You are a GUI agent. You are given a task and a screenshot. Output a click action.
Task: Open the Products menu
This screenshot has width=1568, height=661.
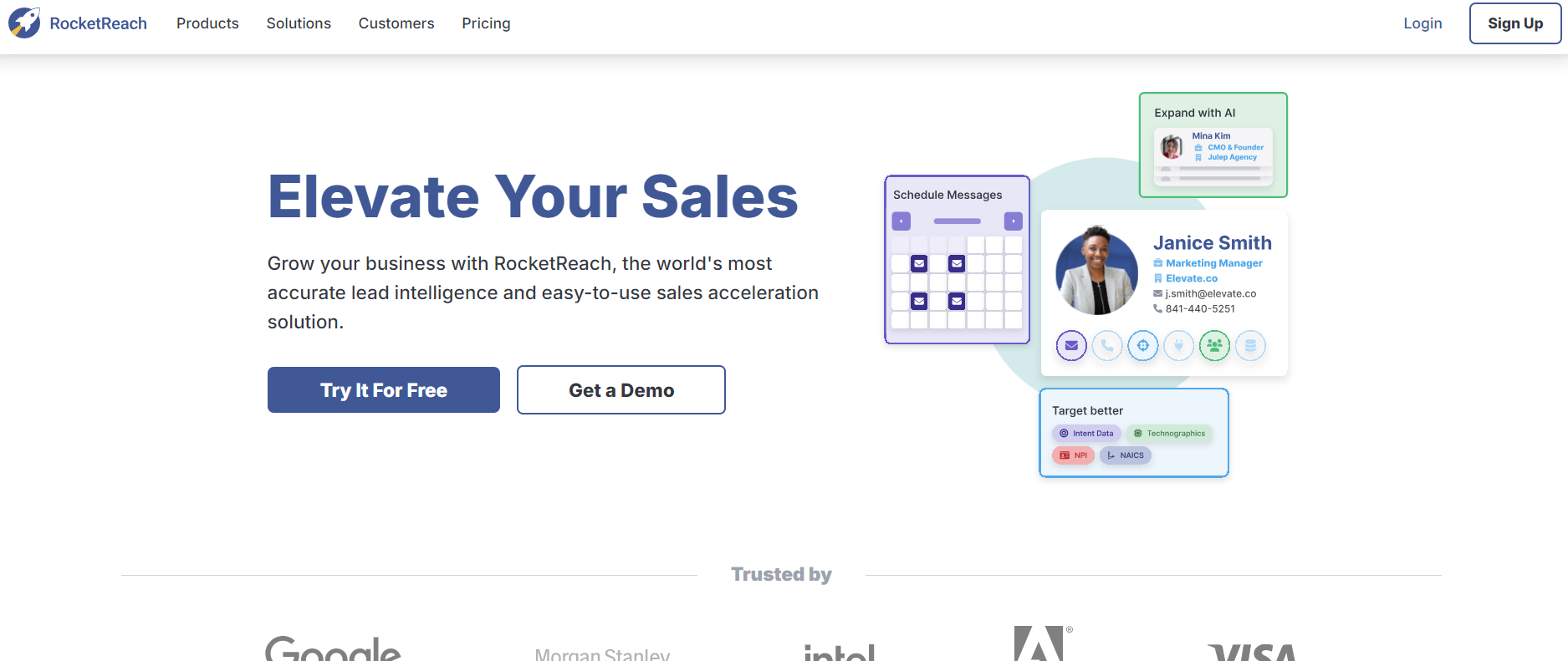(207, 23)
